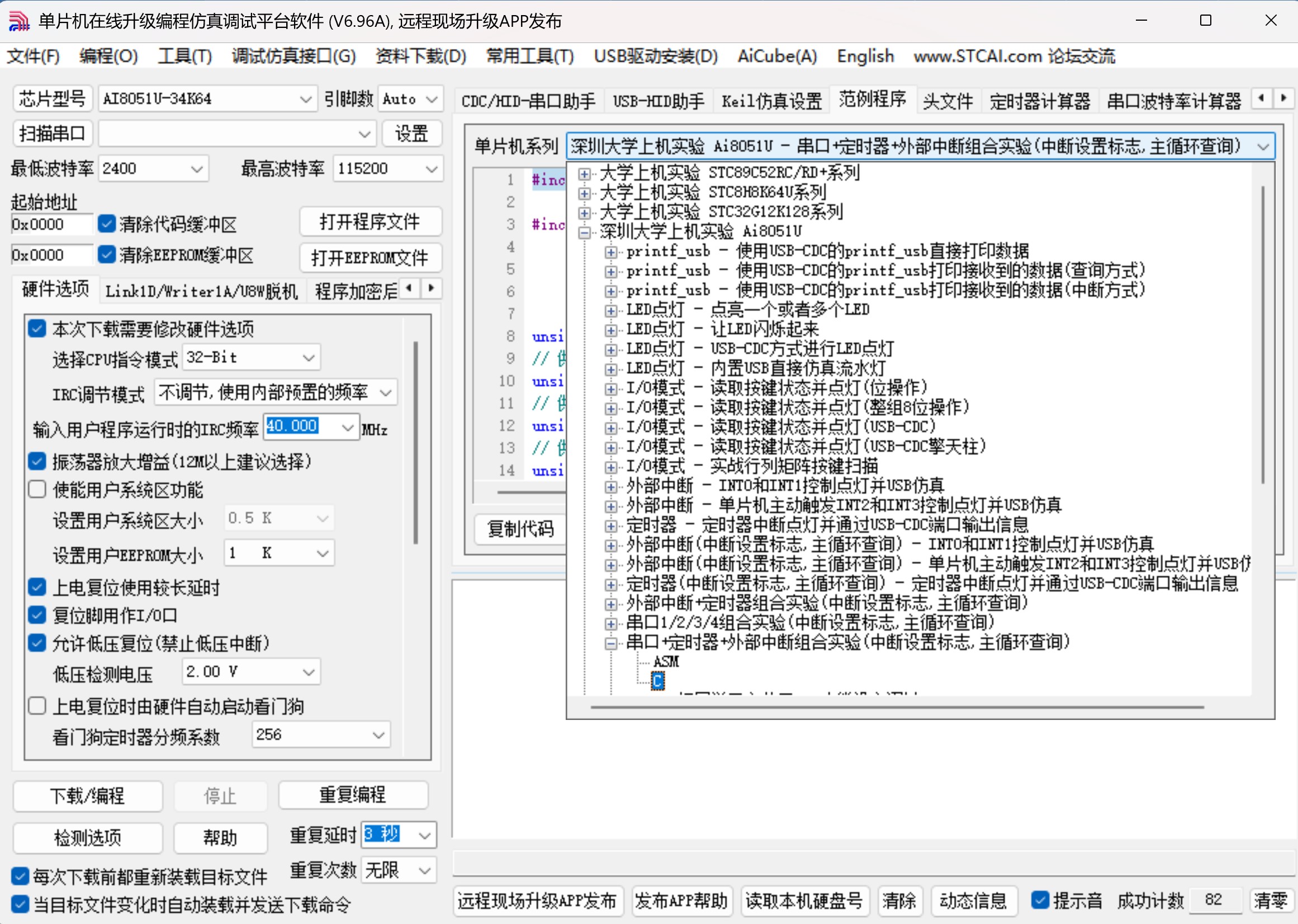
Task: Select highlighted C tree item
Action: (658, 681)
